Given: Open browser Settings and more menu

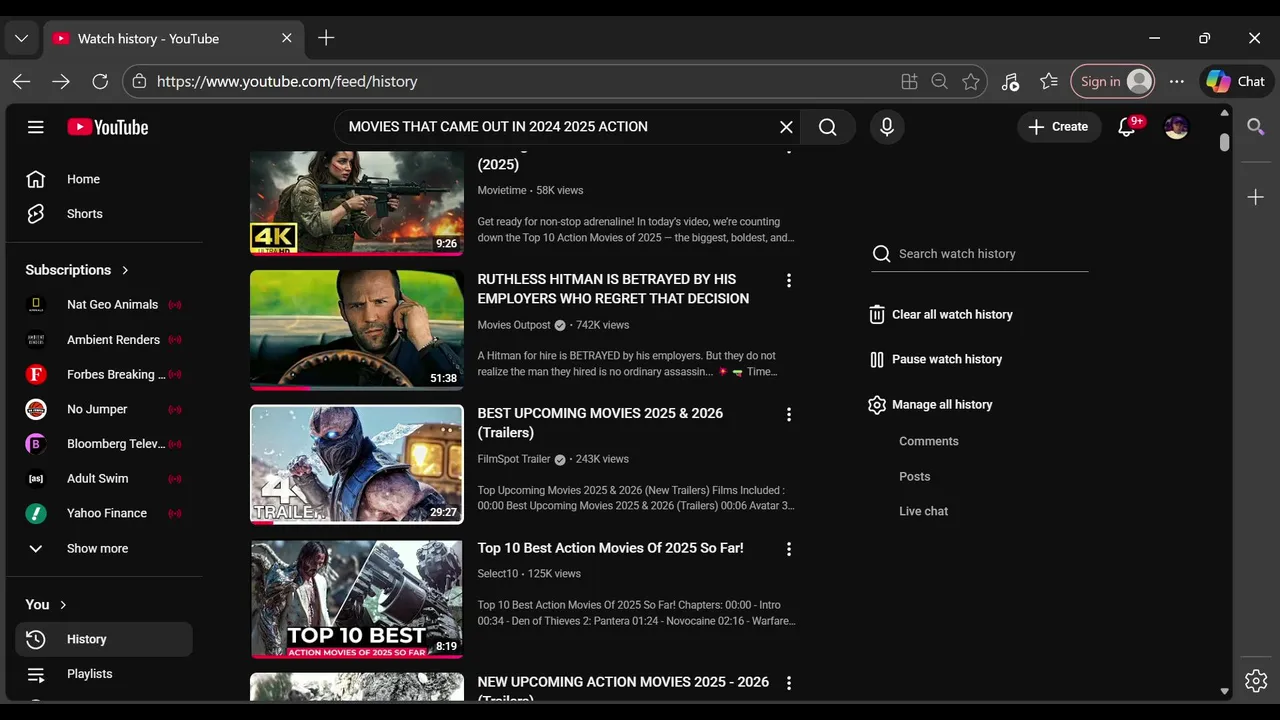Looking at the screenshot, I should pyautogui.click(x=1177, y=82).
